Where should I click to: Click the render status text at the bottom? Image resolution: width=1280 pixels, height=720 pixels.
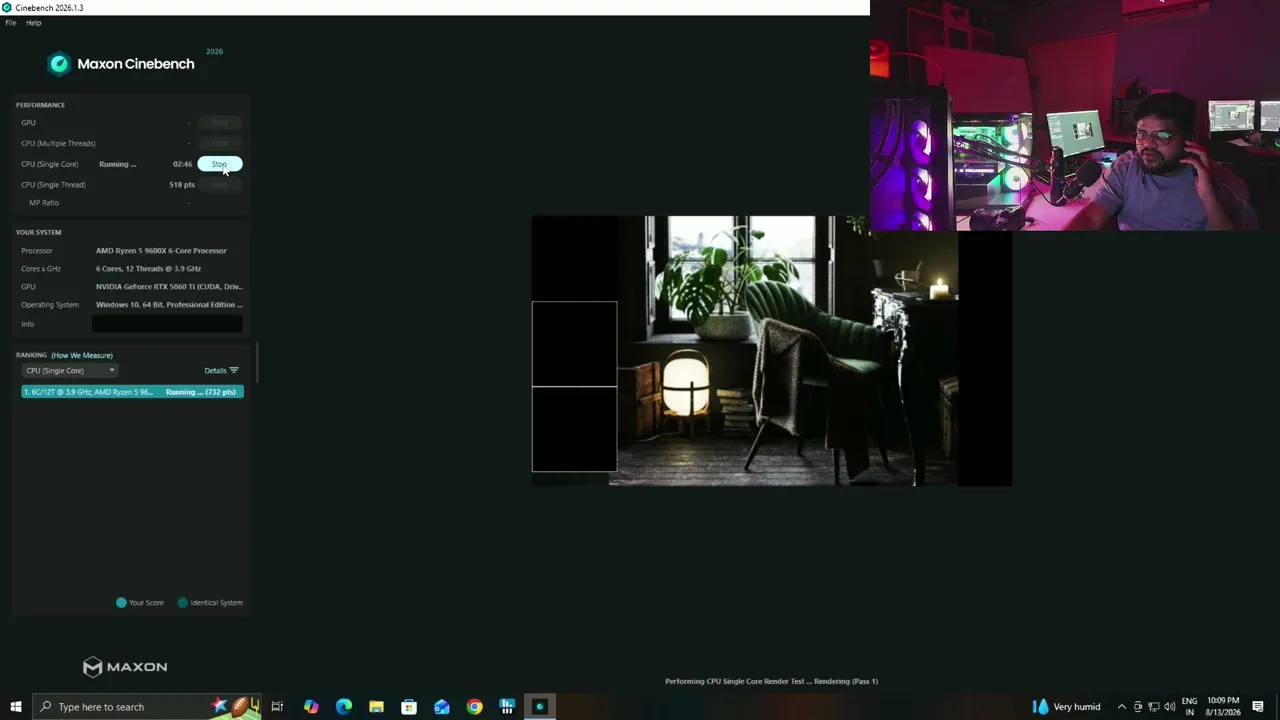click(771, 682)
